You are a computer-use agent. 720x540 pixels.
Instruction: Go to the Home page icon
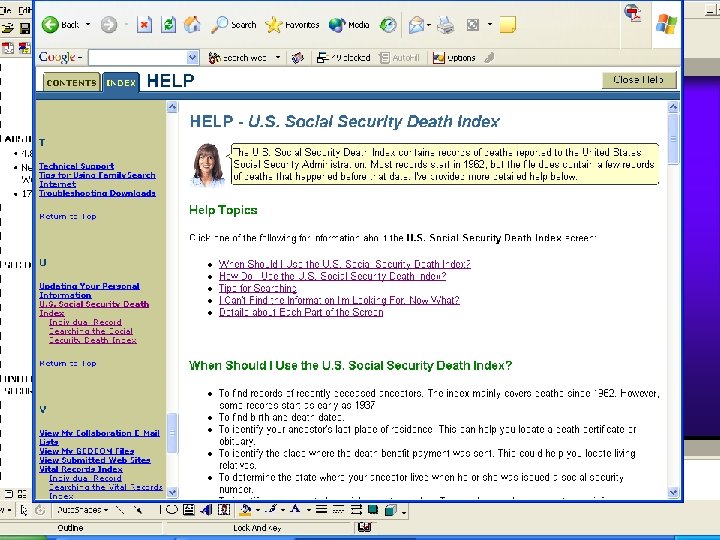(192, 24)
